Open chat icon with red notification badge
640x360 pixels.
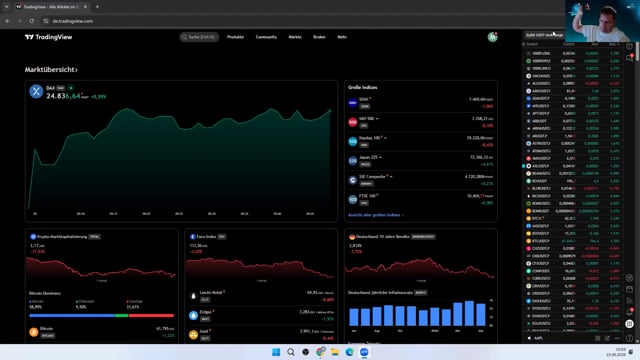(629, 58)
